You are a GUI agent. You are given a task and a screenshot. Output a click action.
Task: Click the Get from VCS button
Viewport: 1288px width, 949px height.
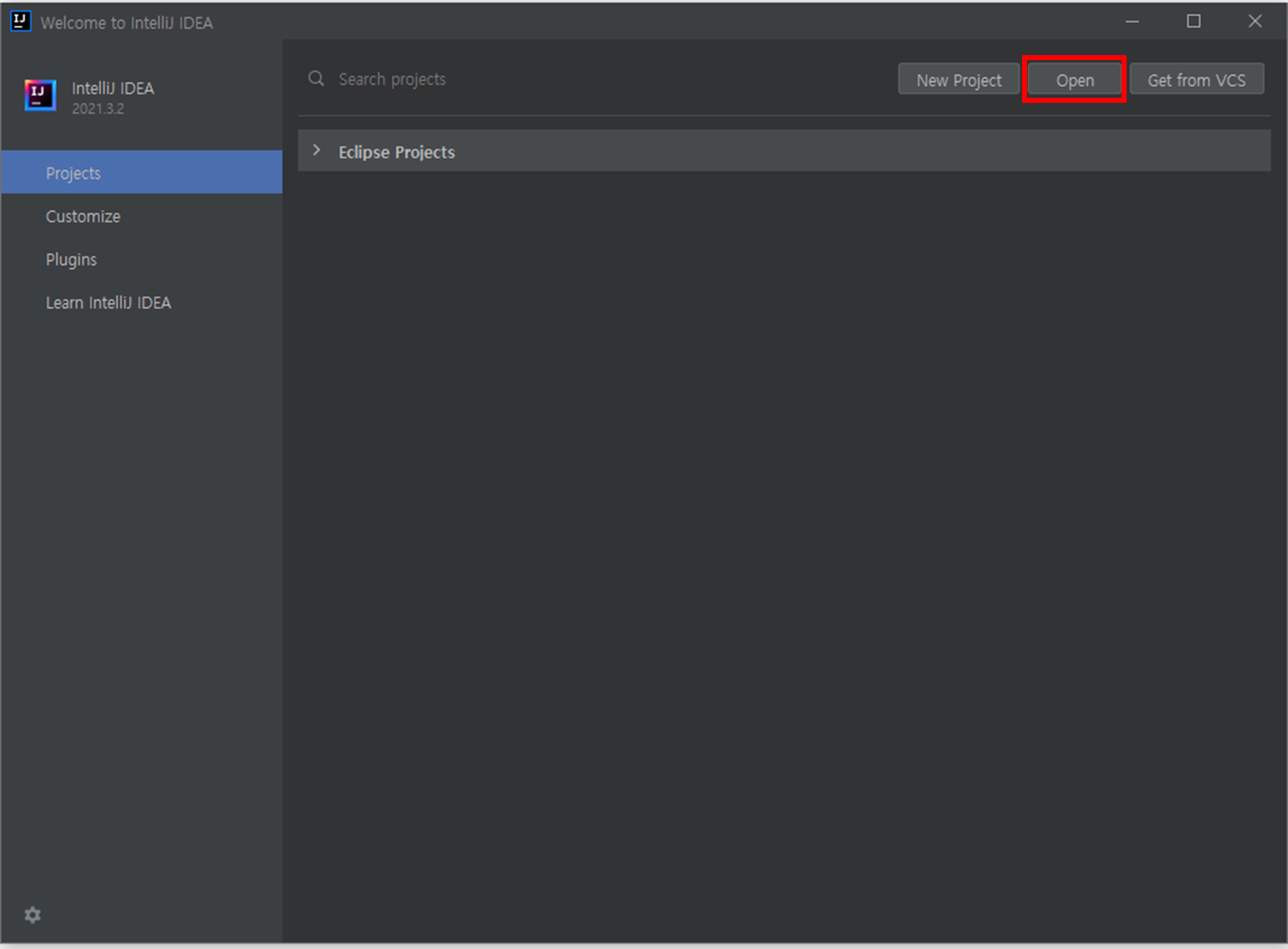point(1196,79)
